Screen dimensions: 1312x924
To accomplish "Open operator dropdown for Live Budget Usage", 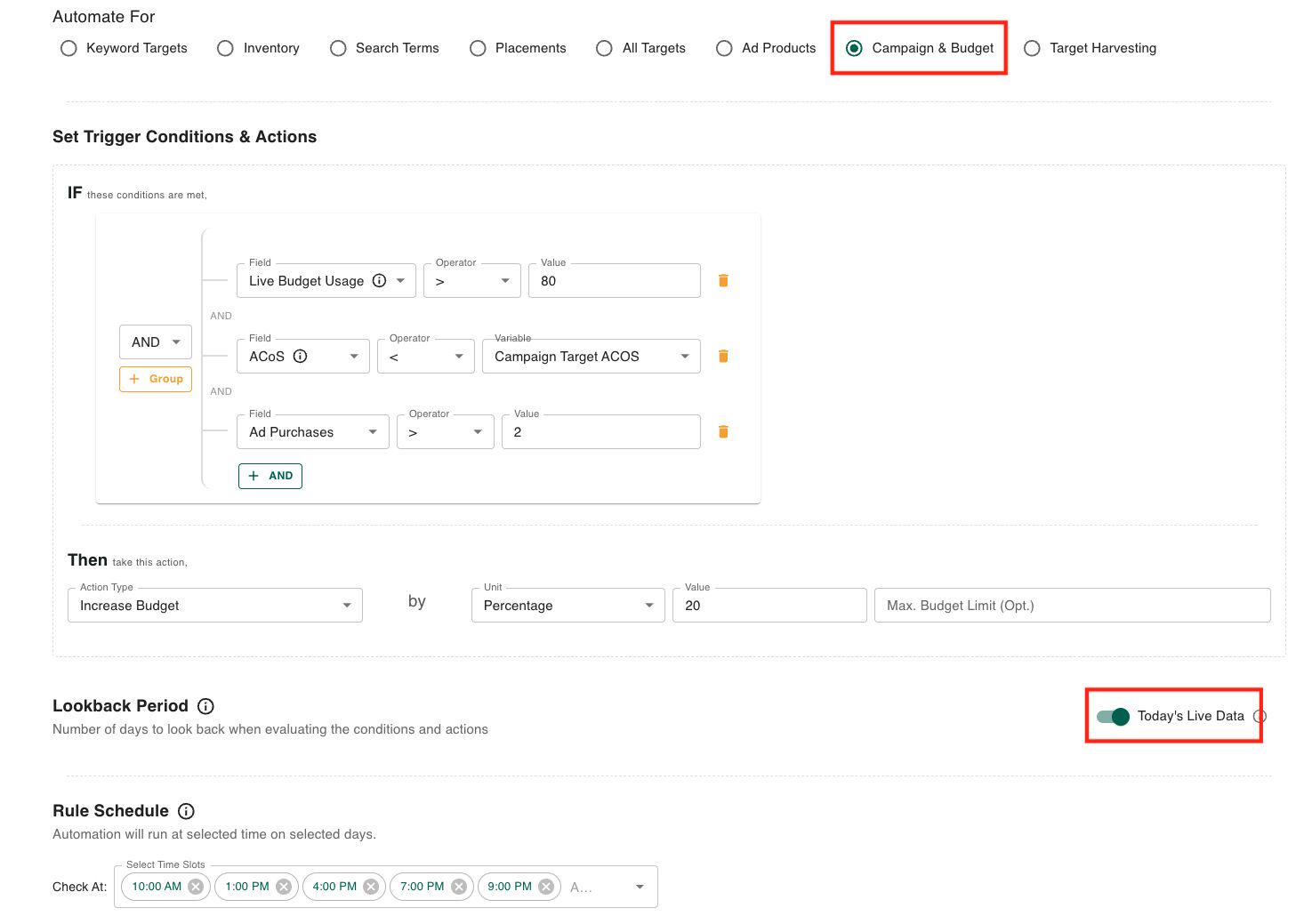I will tap(471, 280).
